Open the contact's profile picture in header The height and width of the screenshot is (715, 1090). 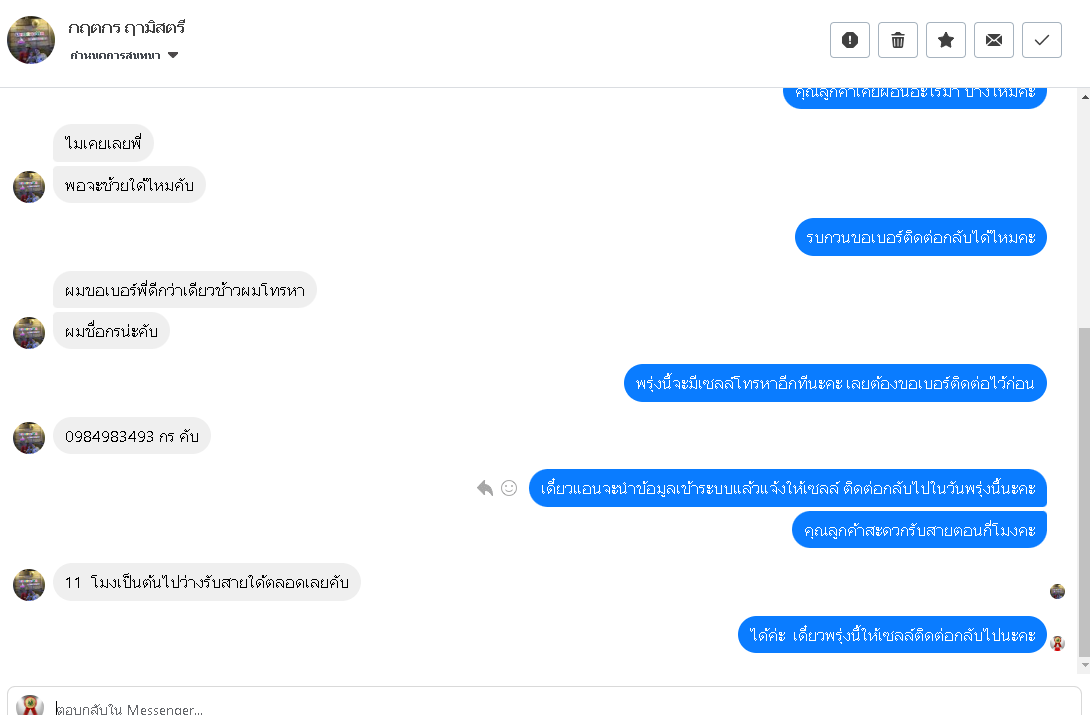point(31,40)
